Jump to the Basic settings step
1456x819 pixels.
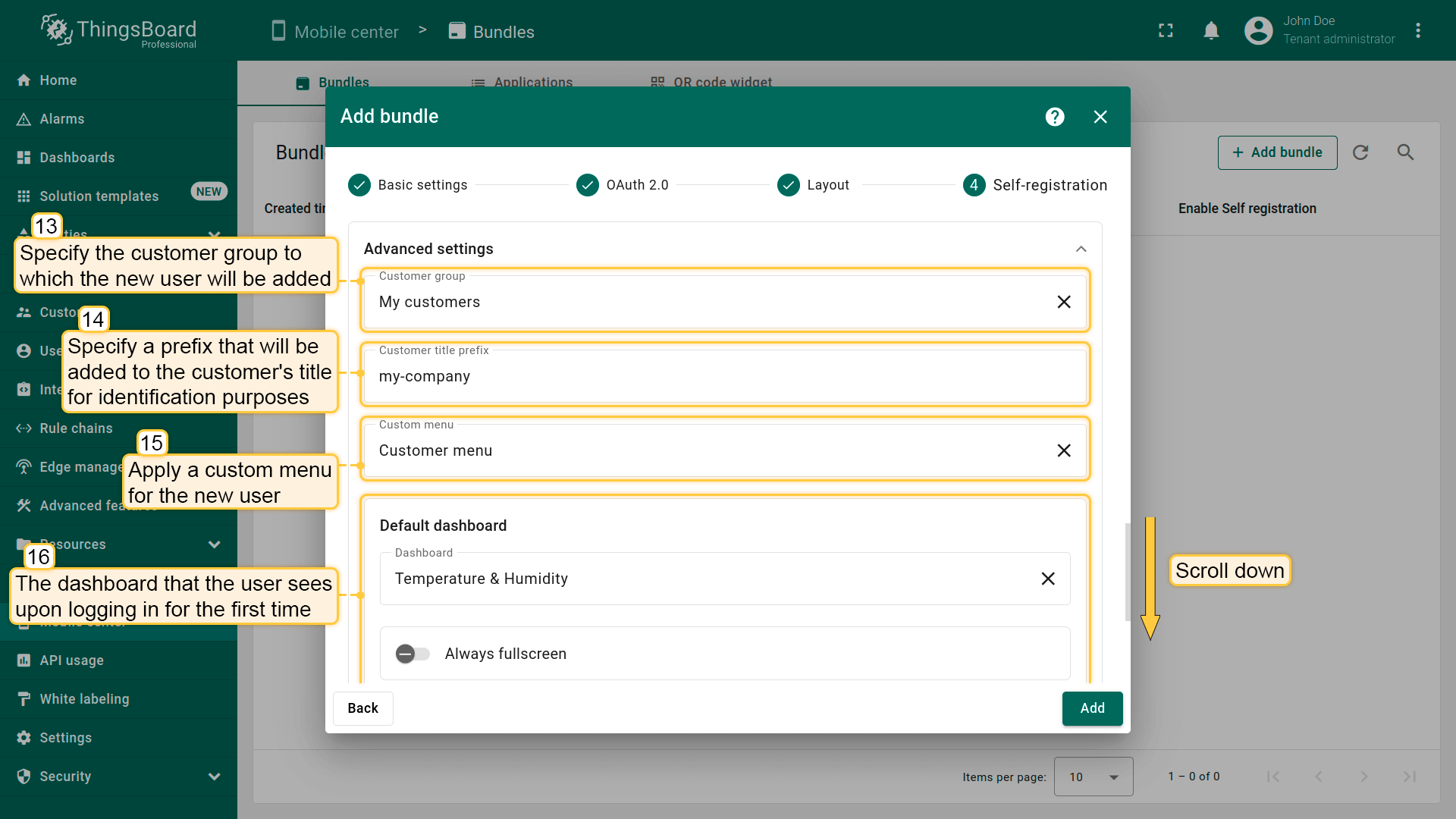pyautogui.click(x=408, y=185)
